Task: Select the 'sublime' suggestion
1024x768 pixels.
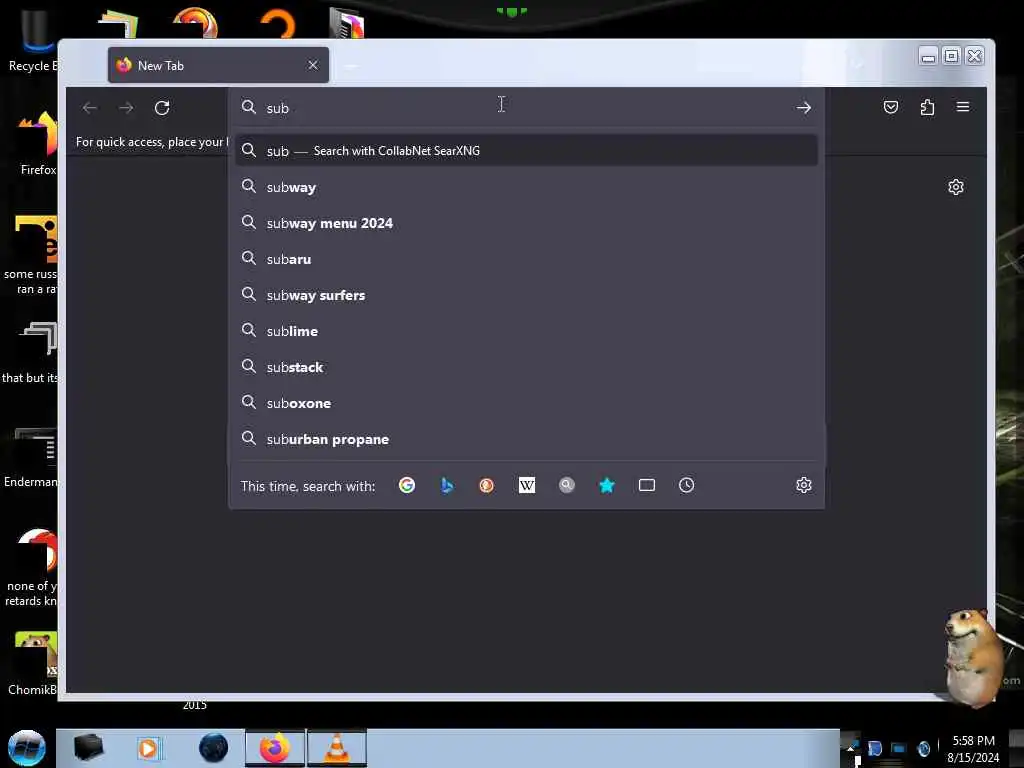Action: tap(526, 331)
